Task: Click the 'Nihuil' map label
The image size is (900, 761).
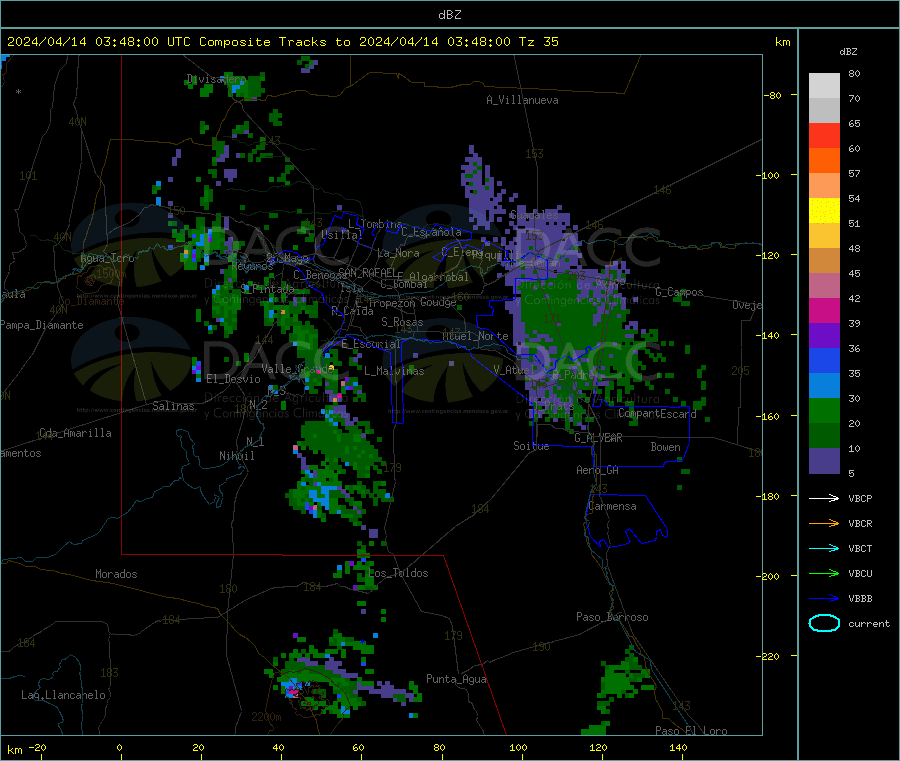Action: click(x=236, y=456)
